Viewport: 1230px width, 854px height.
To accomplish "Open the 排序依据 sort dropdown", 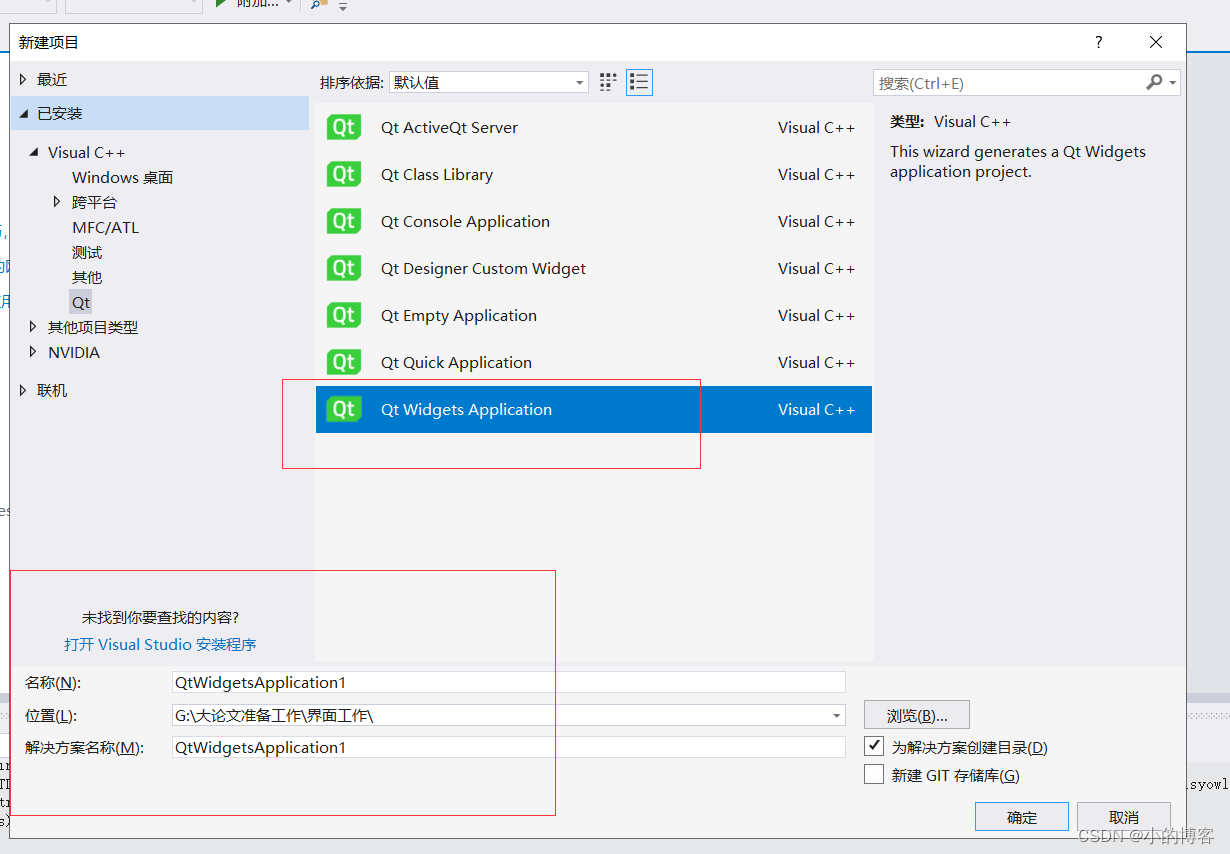I will pyautogui.click(x=580, y=82).
